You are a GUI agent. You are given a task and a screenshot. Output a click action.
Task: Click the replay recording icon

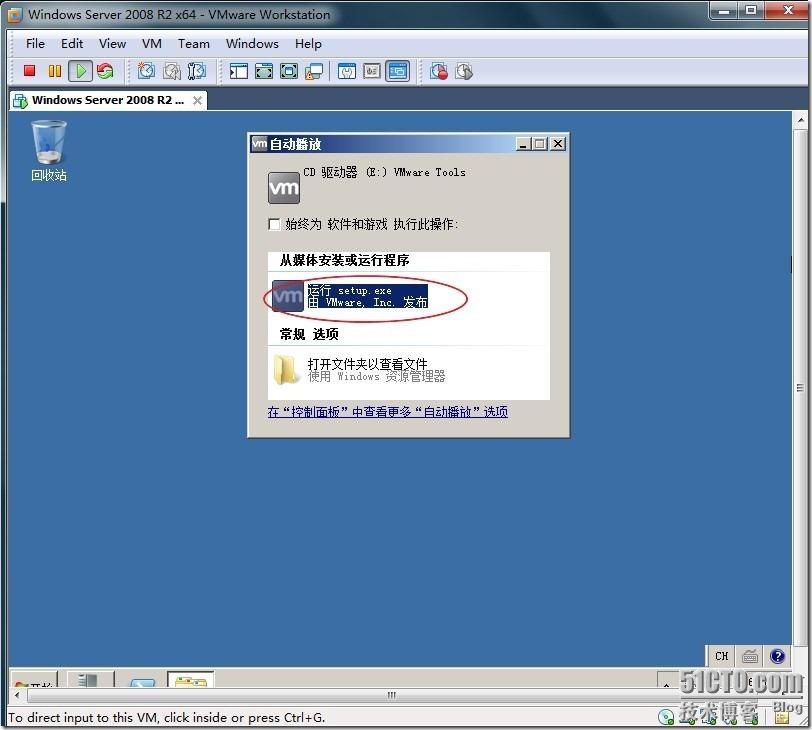(463, 71)
